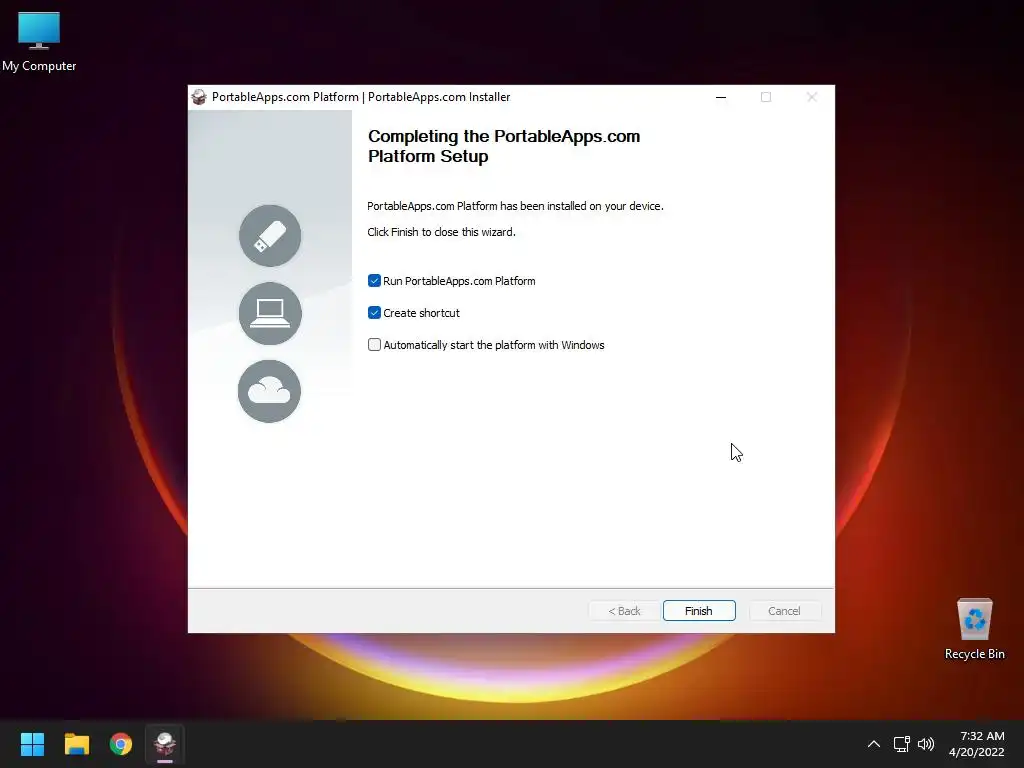Open My Computer desktop icon
The height and width of the screenshot is (768, 1024).
[x=39, y=42]
